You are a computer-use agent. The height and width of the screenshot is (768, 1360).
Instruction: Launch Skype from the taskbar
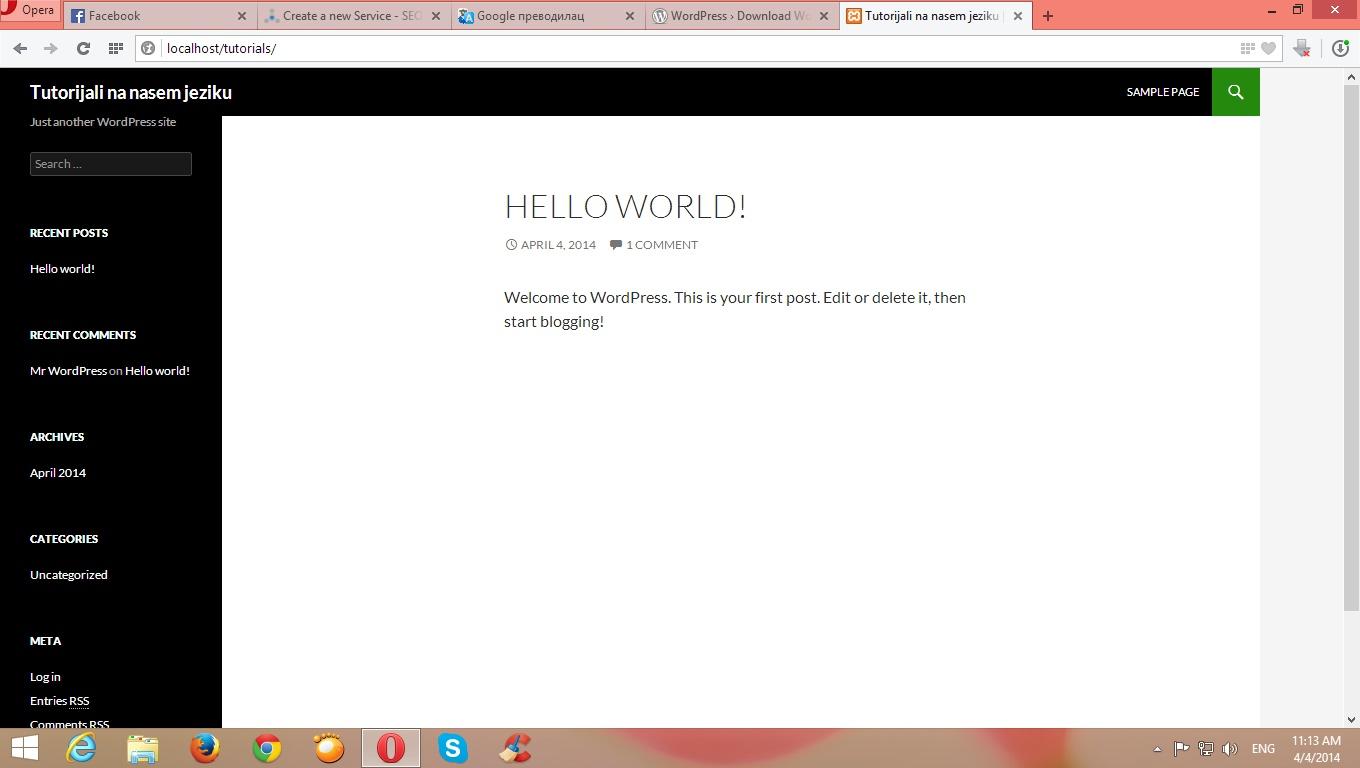click(453, 748)
